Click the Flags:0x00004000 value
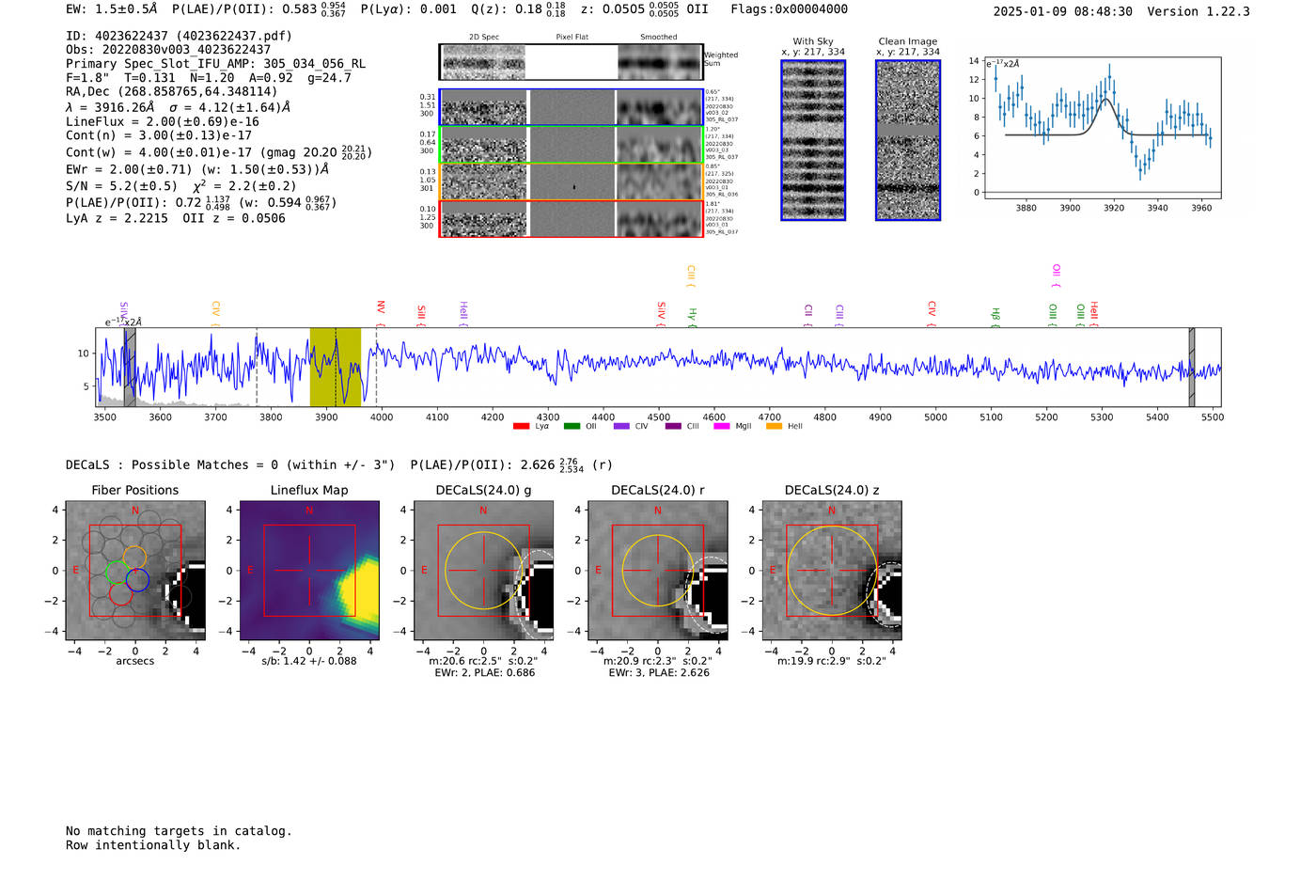1316x896 pixels. pyautogui.click(x=790, y=9)
